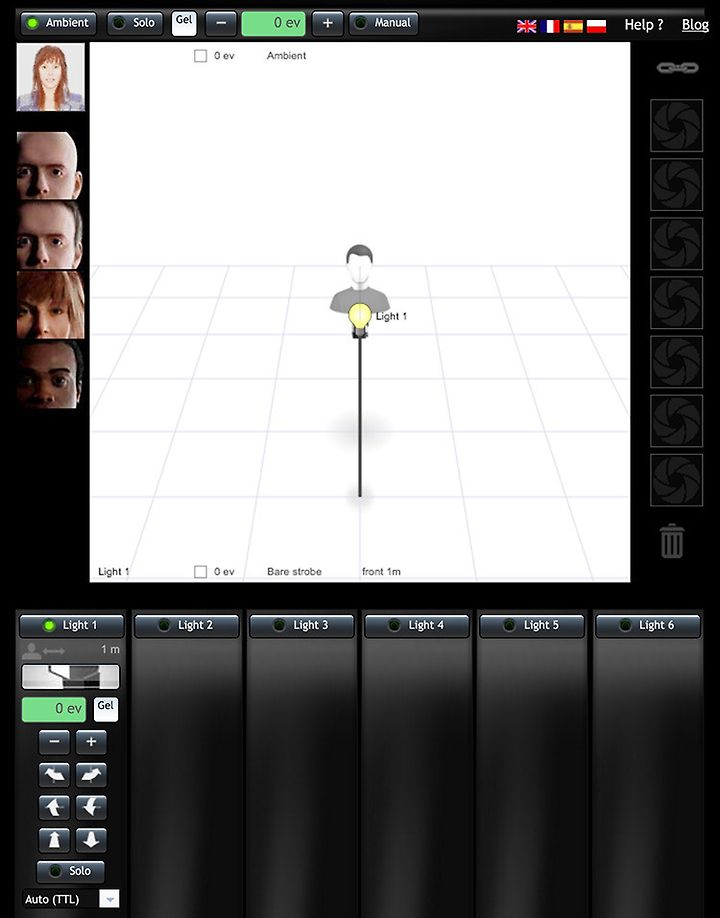Tick the Ambient 0 ev checkbox
Viewport: 720px width, 918px height.
[x=200, y=56]
